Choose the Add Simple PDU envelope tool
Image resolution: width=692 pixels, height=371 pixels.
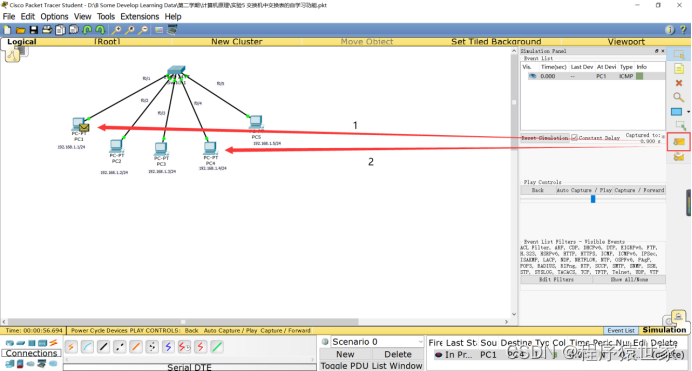(x=679, y=142)
